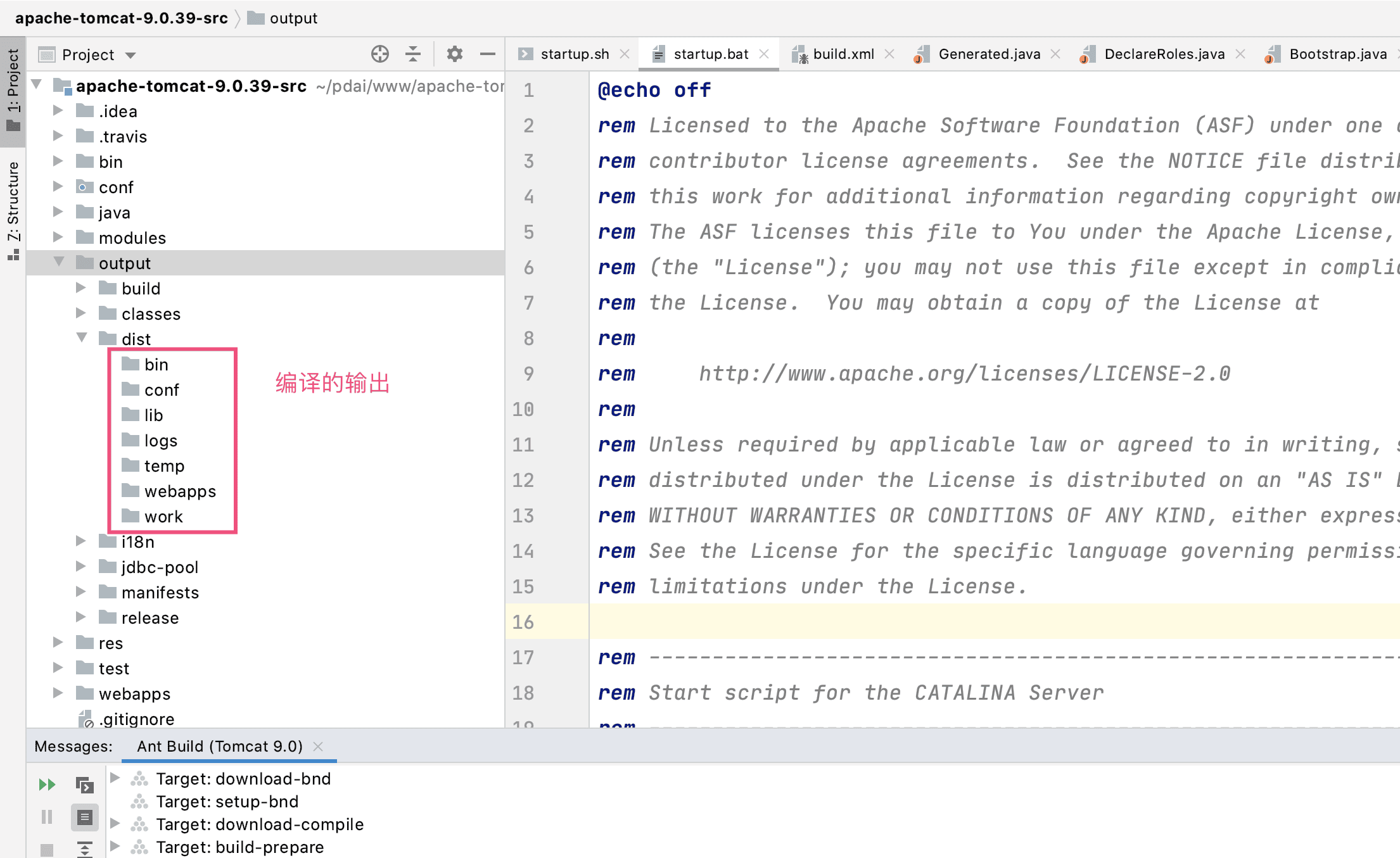
Task: Open the Project view dropdown
Action: click(130, 55)
